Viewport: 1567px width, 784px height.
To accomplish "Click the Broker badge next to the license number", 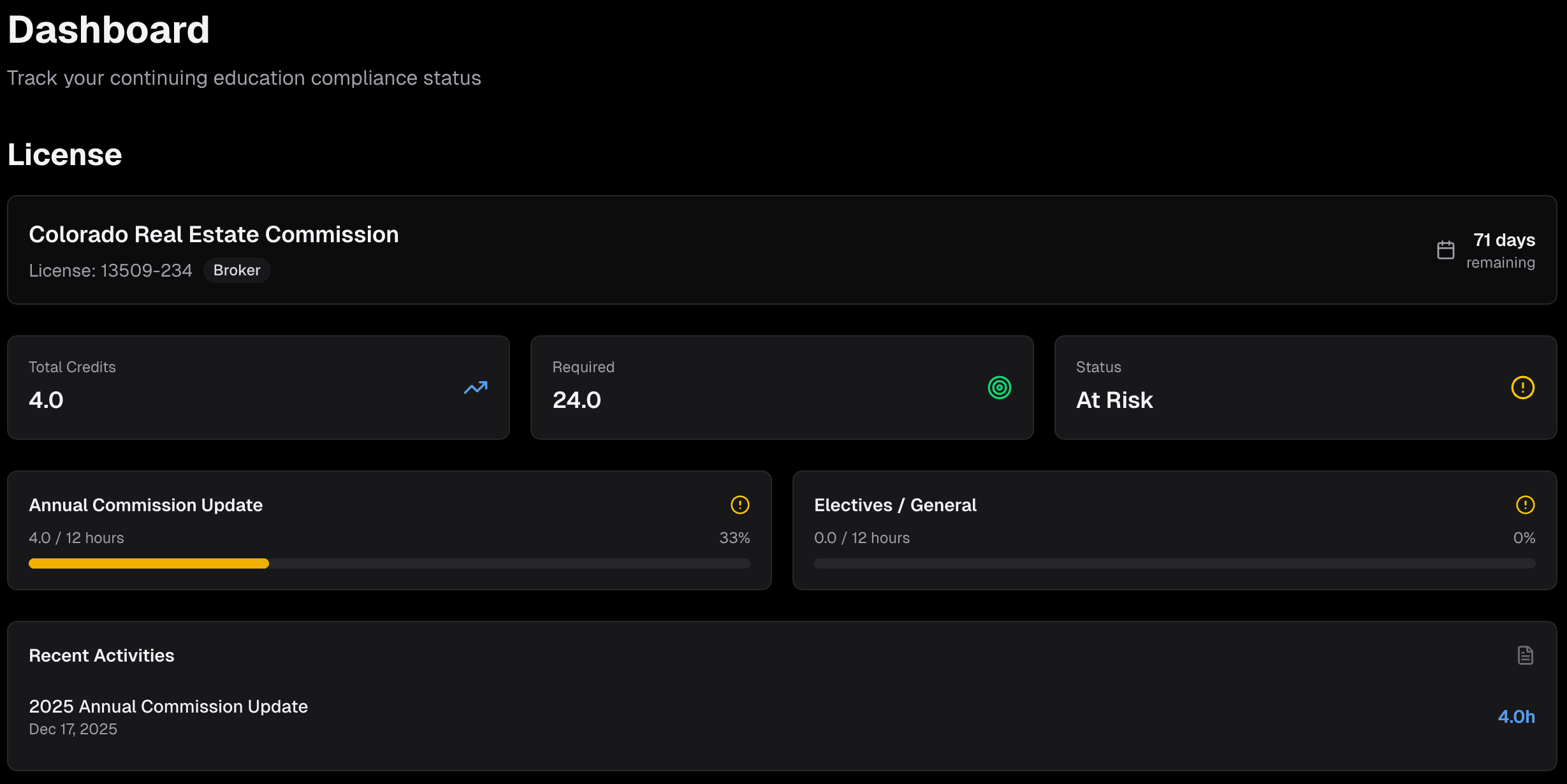I will [x=237, y=270].
